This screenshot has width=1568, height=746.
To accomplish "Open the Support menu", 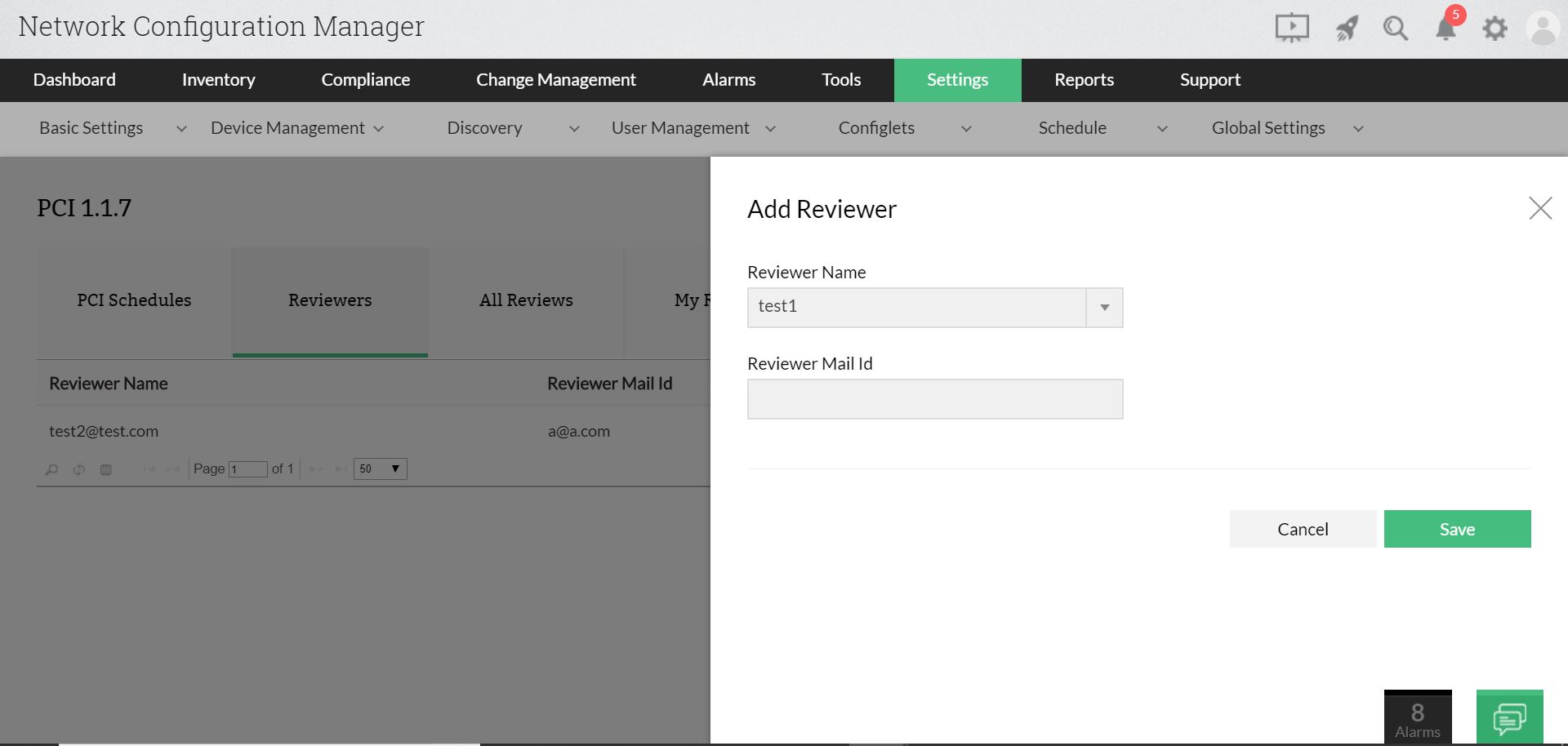I will pyautogui.click(x=1210, y=80).
